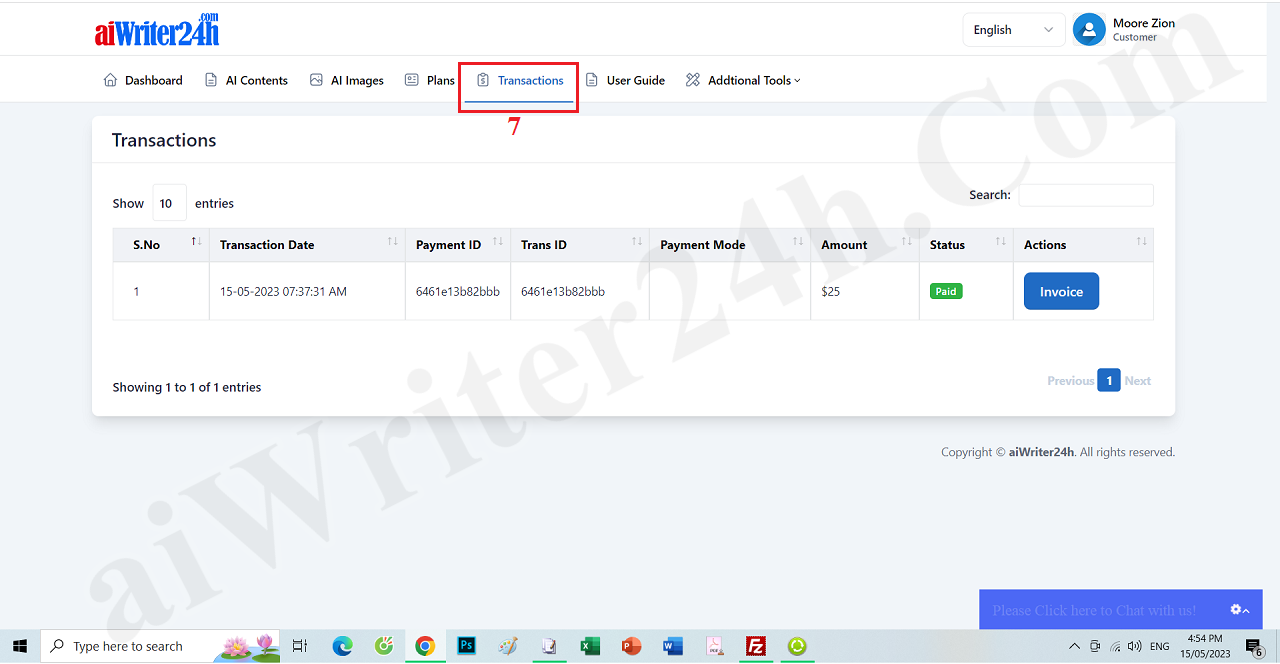Open FileZilla from the taskbar
Viewport: 1280px width, 664px height.
coord(756,646)
